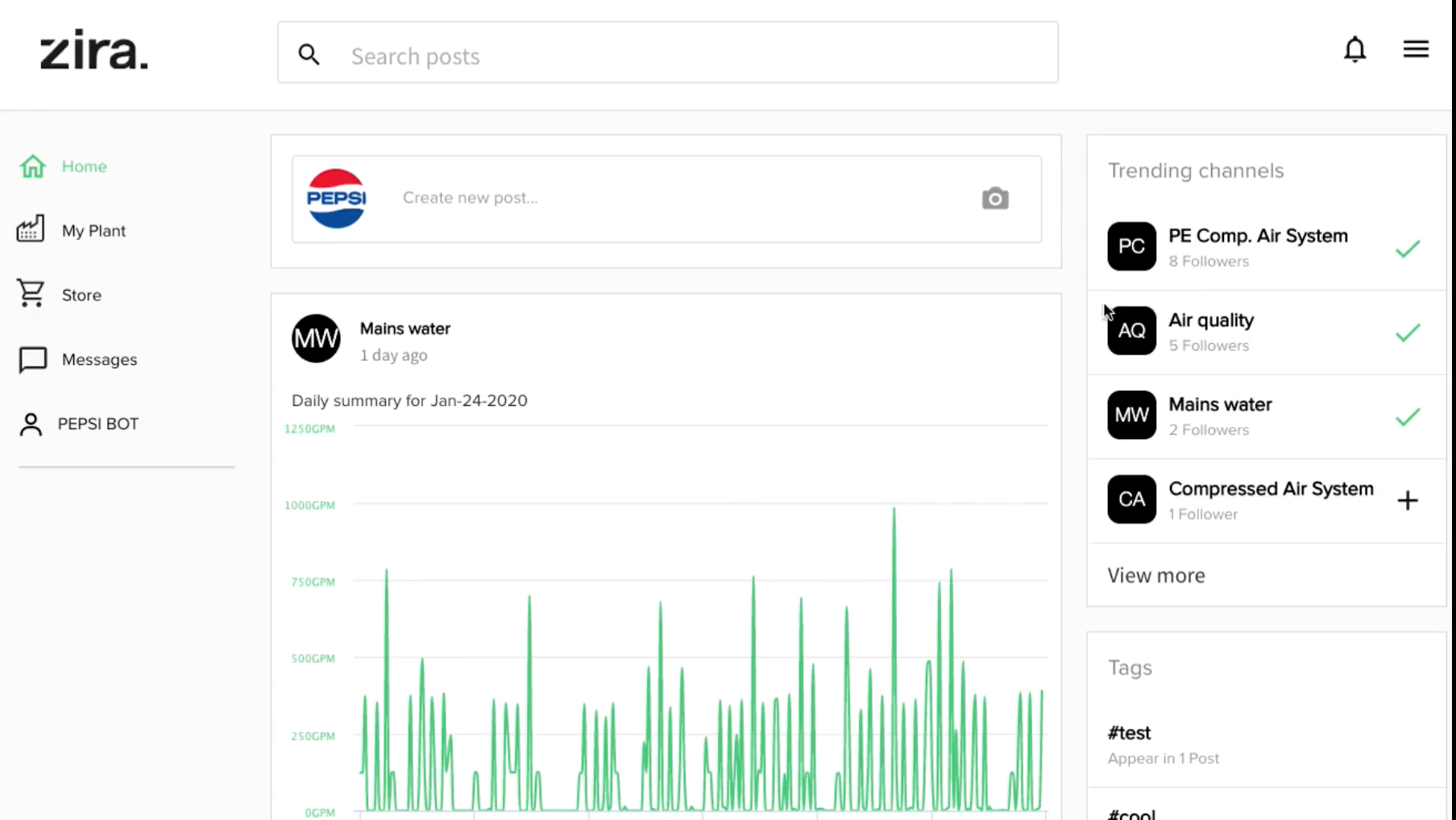Open the Store page in sidebar
Viewport: 1456px width, 820px height.
coord(81,296)
